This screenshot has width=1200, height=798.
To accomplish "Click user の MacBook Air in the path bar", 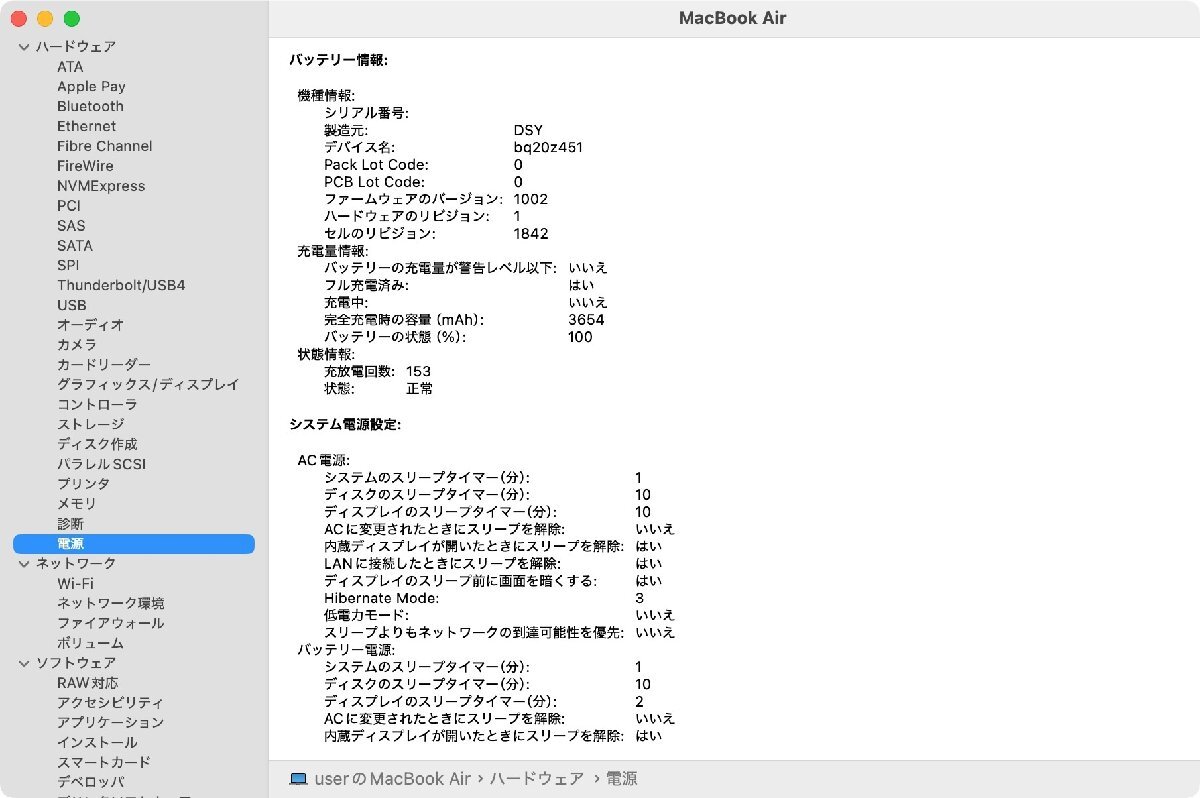I will coord(392,779).
